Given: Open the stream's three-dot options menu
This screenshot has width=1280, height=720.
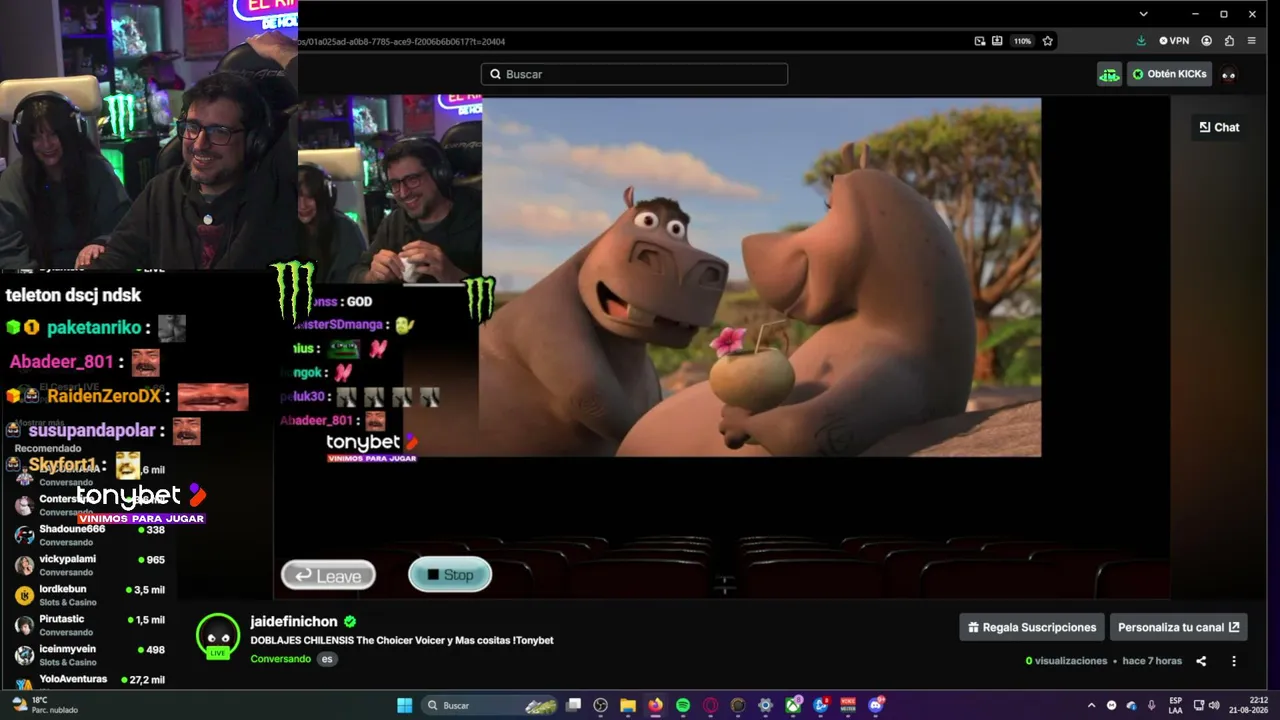Looking at the screenshot, I should (1234, 661).
